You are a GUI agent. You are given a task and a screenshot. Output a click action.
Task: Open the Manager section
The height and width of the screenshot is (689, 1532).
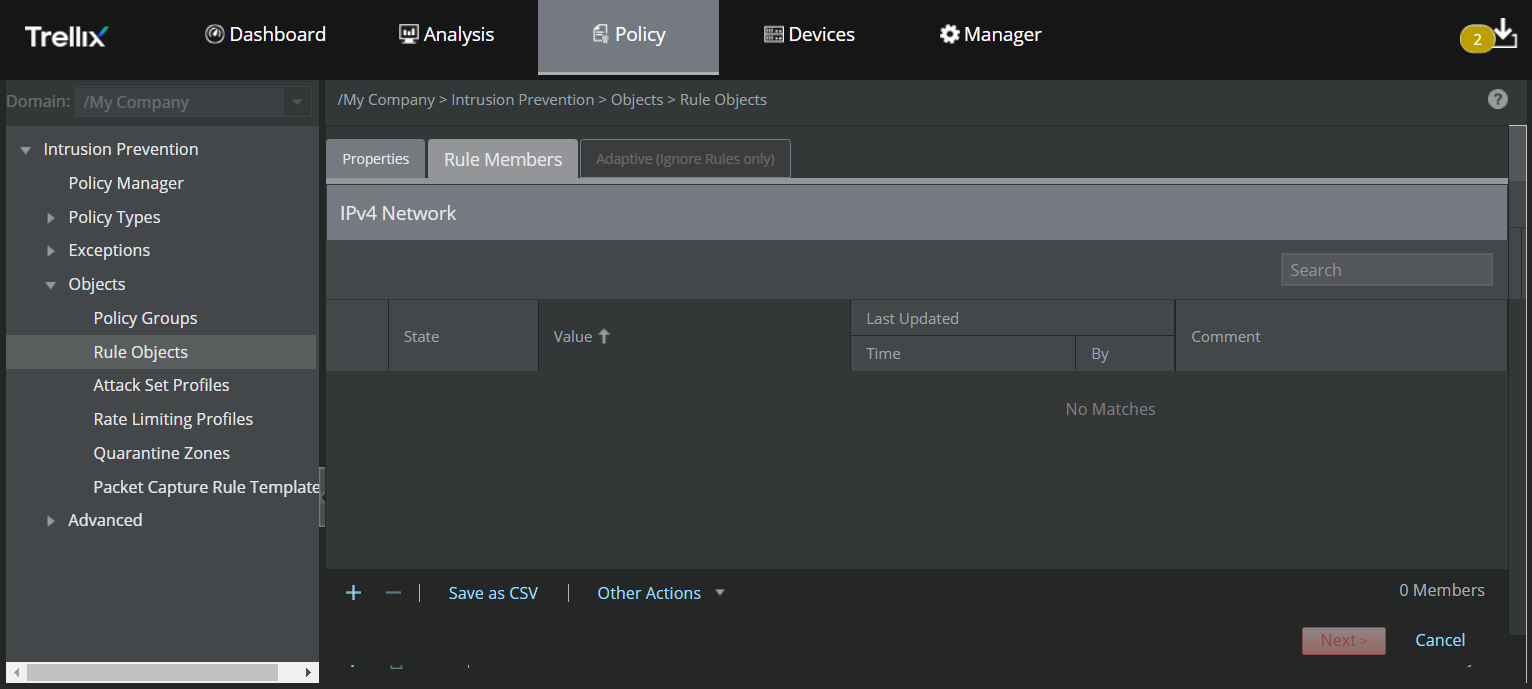[990, 34]
